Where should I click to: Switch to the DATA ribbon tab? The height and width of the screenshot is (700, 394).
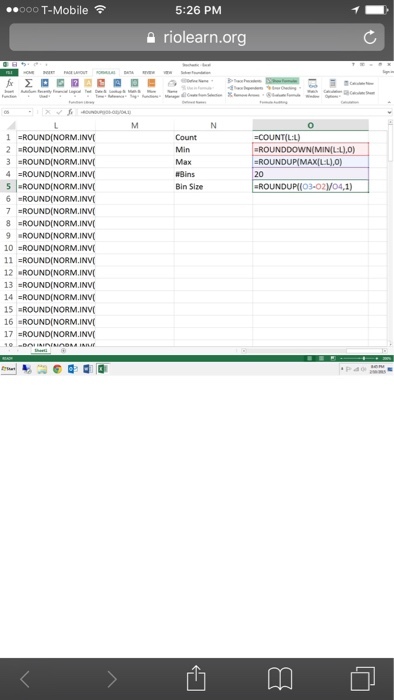coord(129,72)
